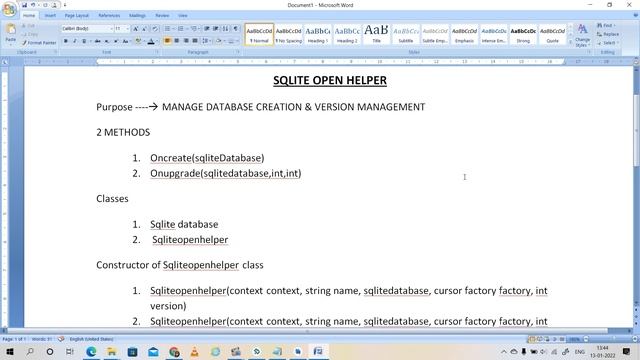Apply font color to text
Viewport: 640px width, 360px height.
point(151,41)
